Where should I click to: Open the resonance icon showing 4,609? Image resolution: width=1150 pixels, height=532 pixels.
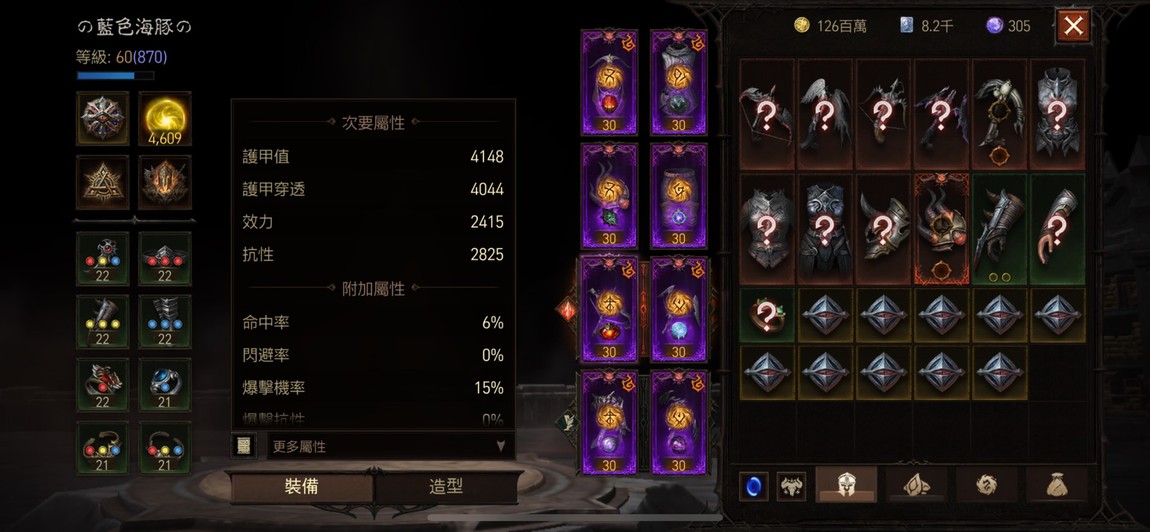(x=164, y=118)
